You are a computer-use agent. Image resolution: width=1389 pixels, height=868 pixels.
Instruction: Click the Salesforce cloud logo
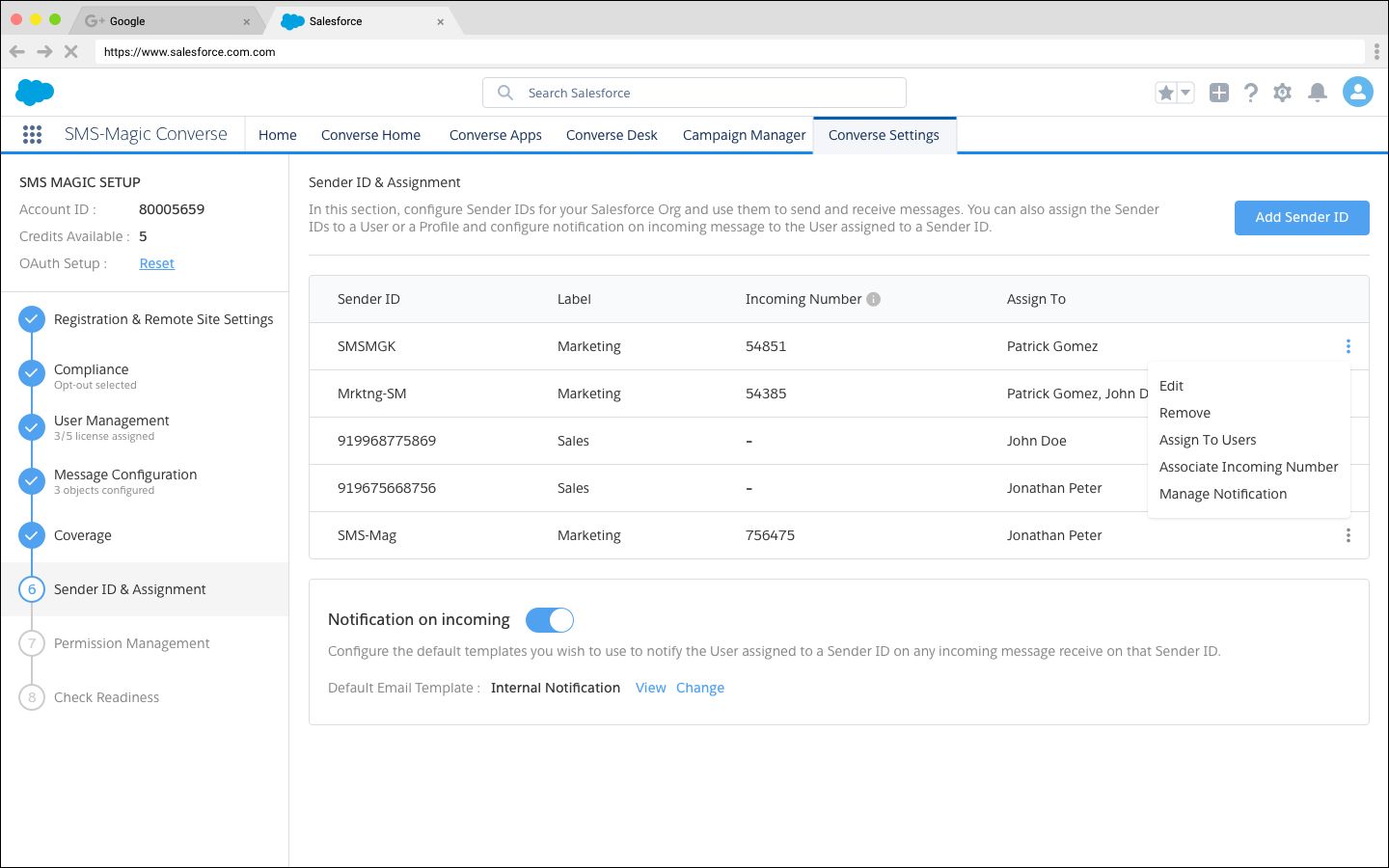coord(35,93)
